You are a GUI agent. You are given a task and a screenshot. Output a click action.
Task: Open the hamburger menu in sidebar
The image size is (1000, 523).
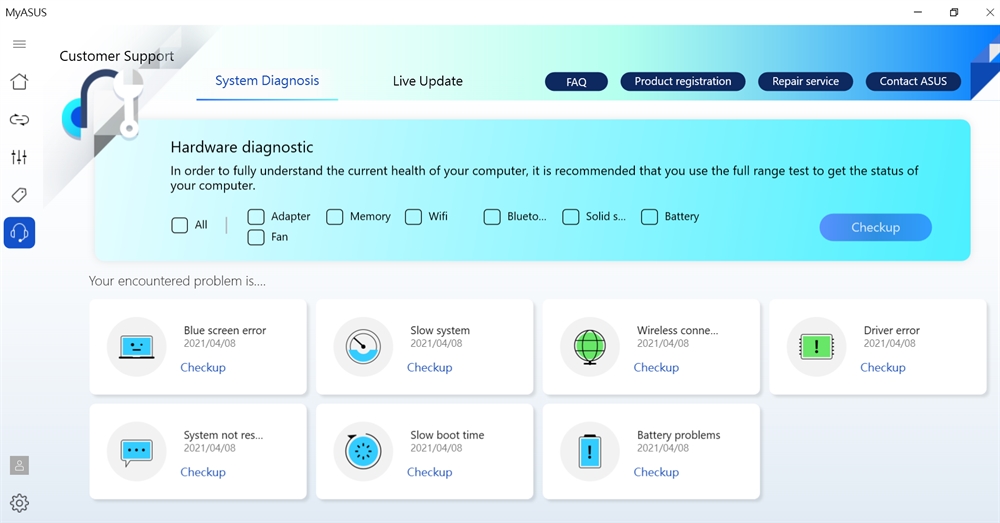click(x=19, y=44)
